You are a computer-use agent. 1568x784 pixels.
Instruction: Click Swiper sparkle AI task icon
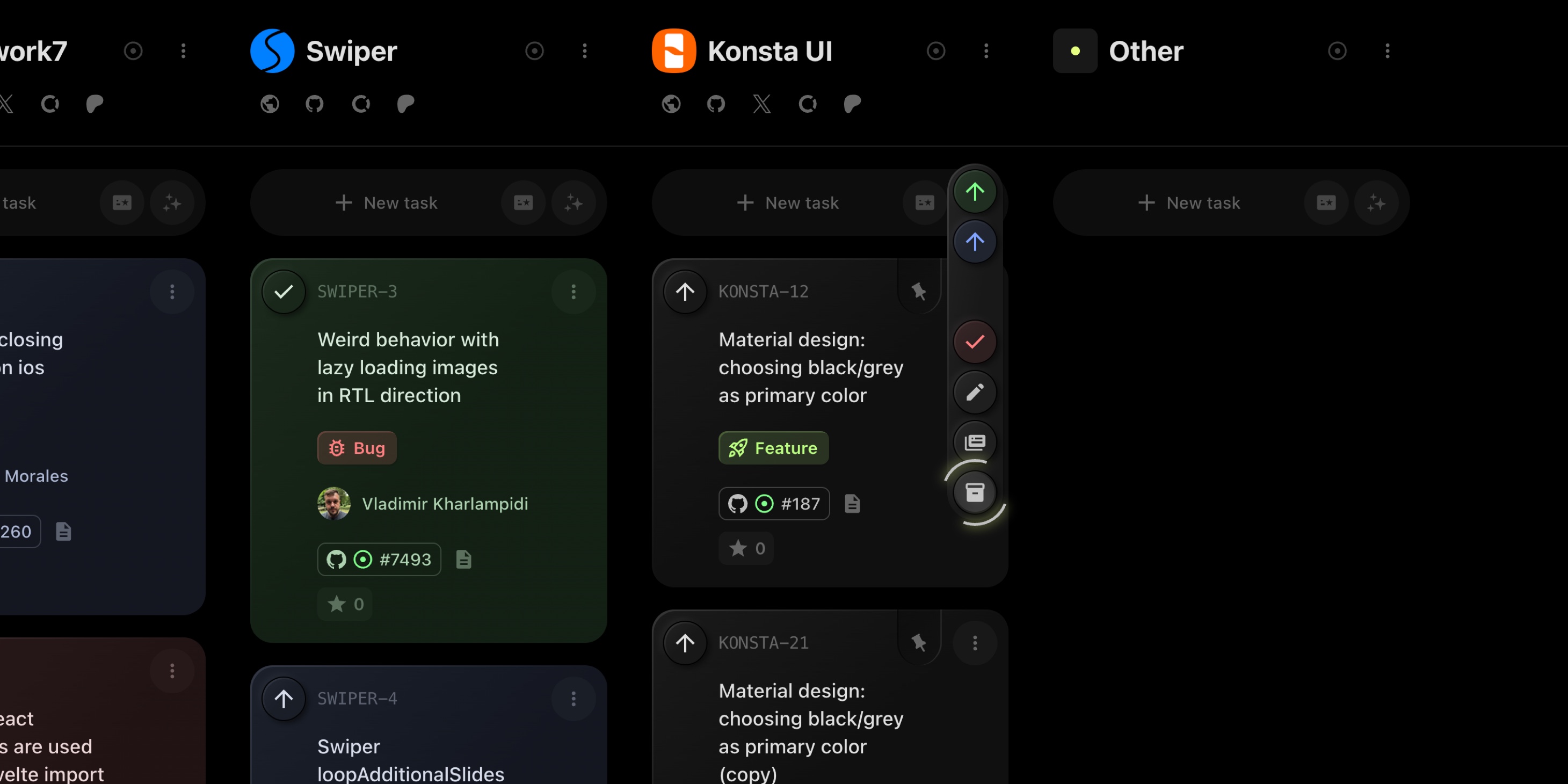573,202
